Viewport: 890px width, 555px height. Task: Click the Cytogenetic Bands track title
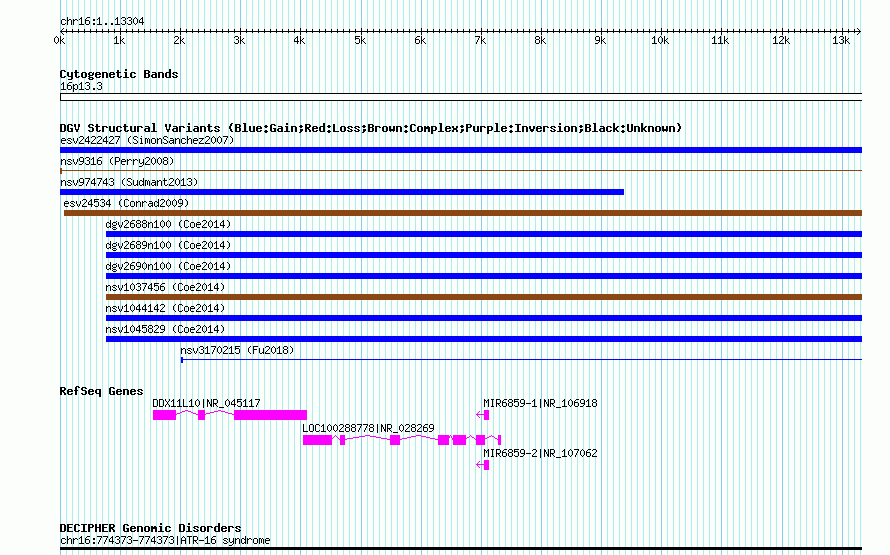point(119,74)
